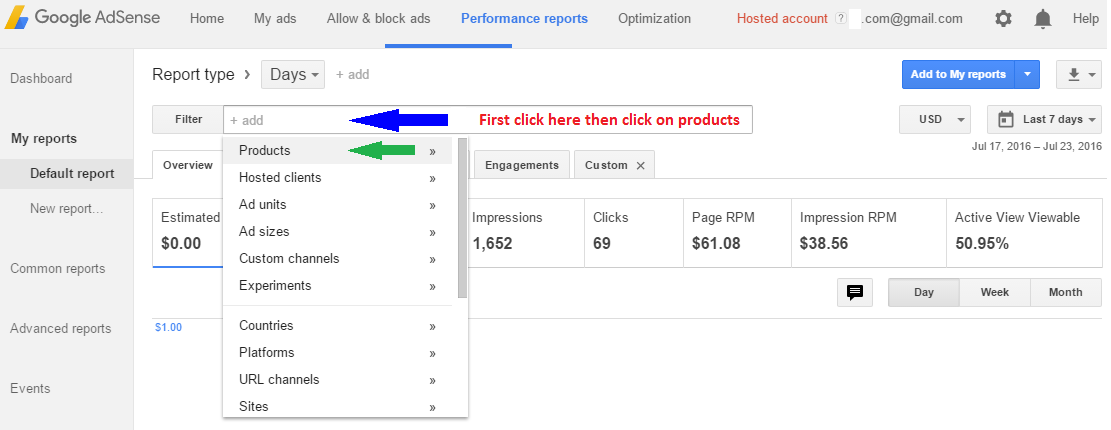This screenshot has height=430, width=1111.
Task: Open the Add to My reports dropdown arrow
Action: click(x=1027, y=74)
